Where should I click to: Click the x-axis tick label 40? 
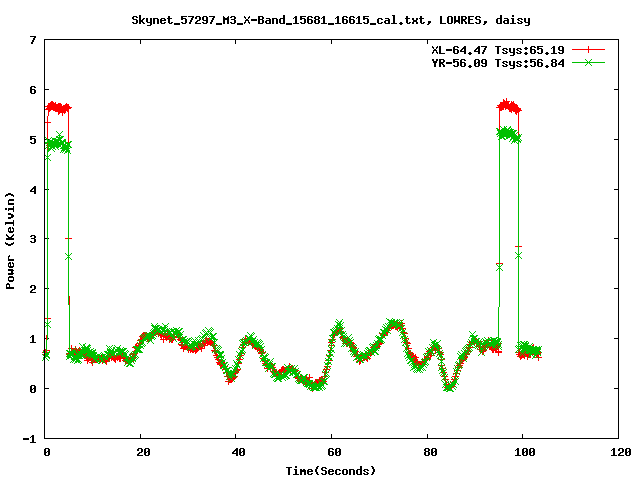click(238, 452)
